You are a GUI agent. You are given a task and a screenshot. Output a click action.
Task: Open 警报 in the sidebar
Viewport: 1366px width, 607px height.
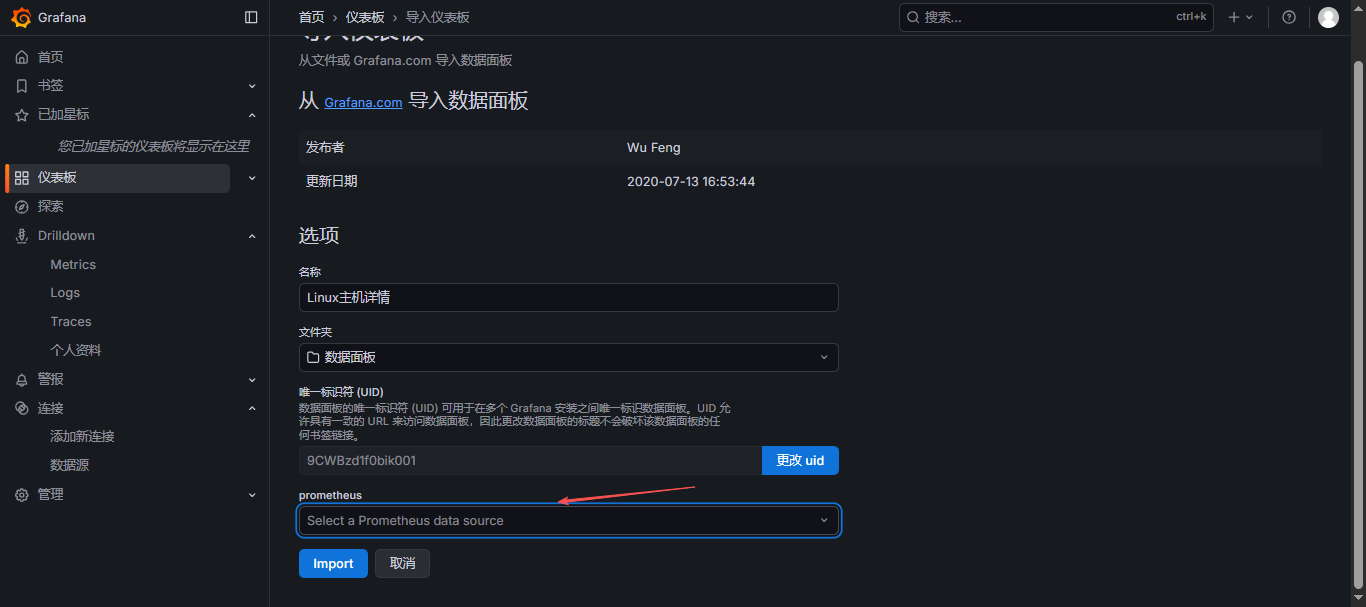tap(51, 380)
